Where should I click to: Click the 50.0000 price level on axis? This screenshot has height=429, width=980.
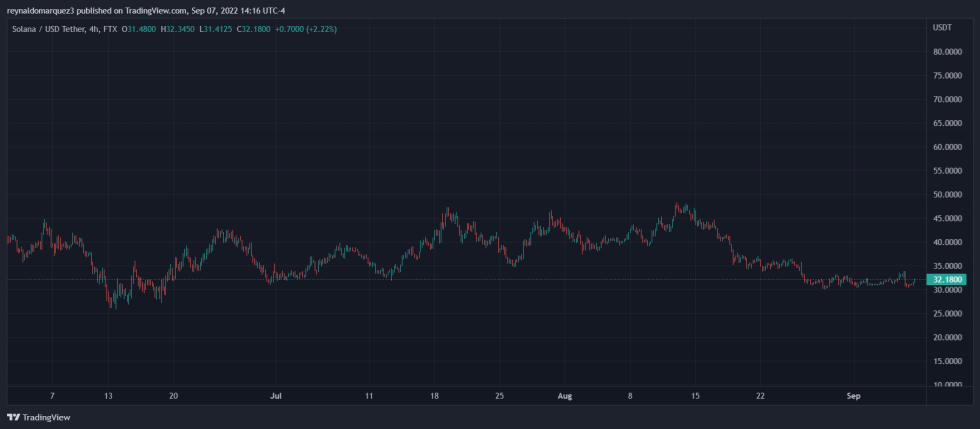click(x=946, y=194)
